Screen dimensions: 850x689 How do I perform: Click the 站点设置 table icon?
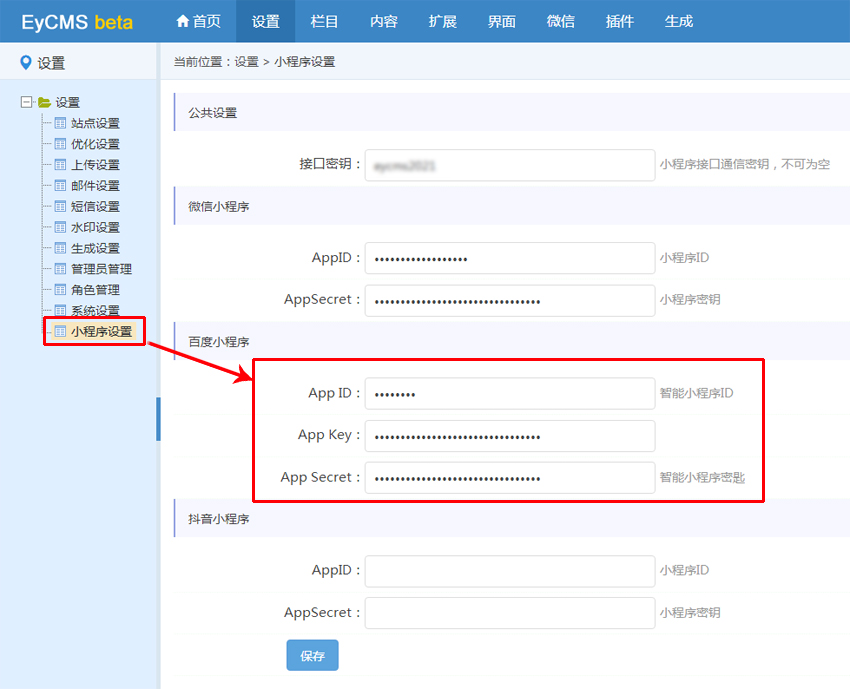[x=60, y=123]
